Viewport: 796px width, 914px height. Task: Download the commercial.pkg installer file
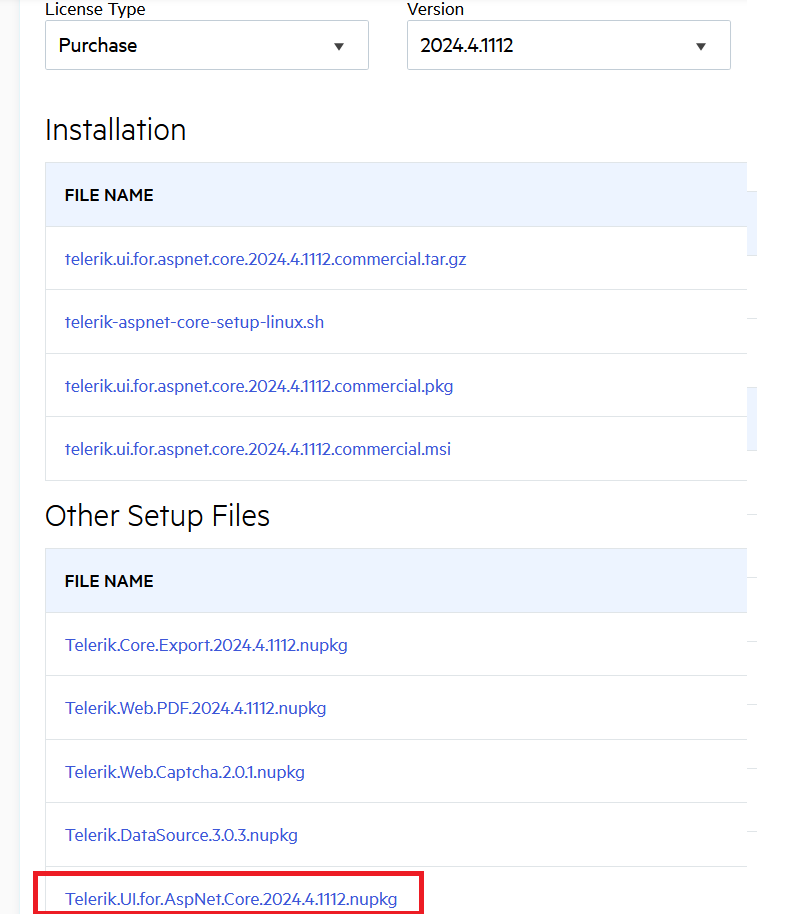pos(259,386)
